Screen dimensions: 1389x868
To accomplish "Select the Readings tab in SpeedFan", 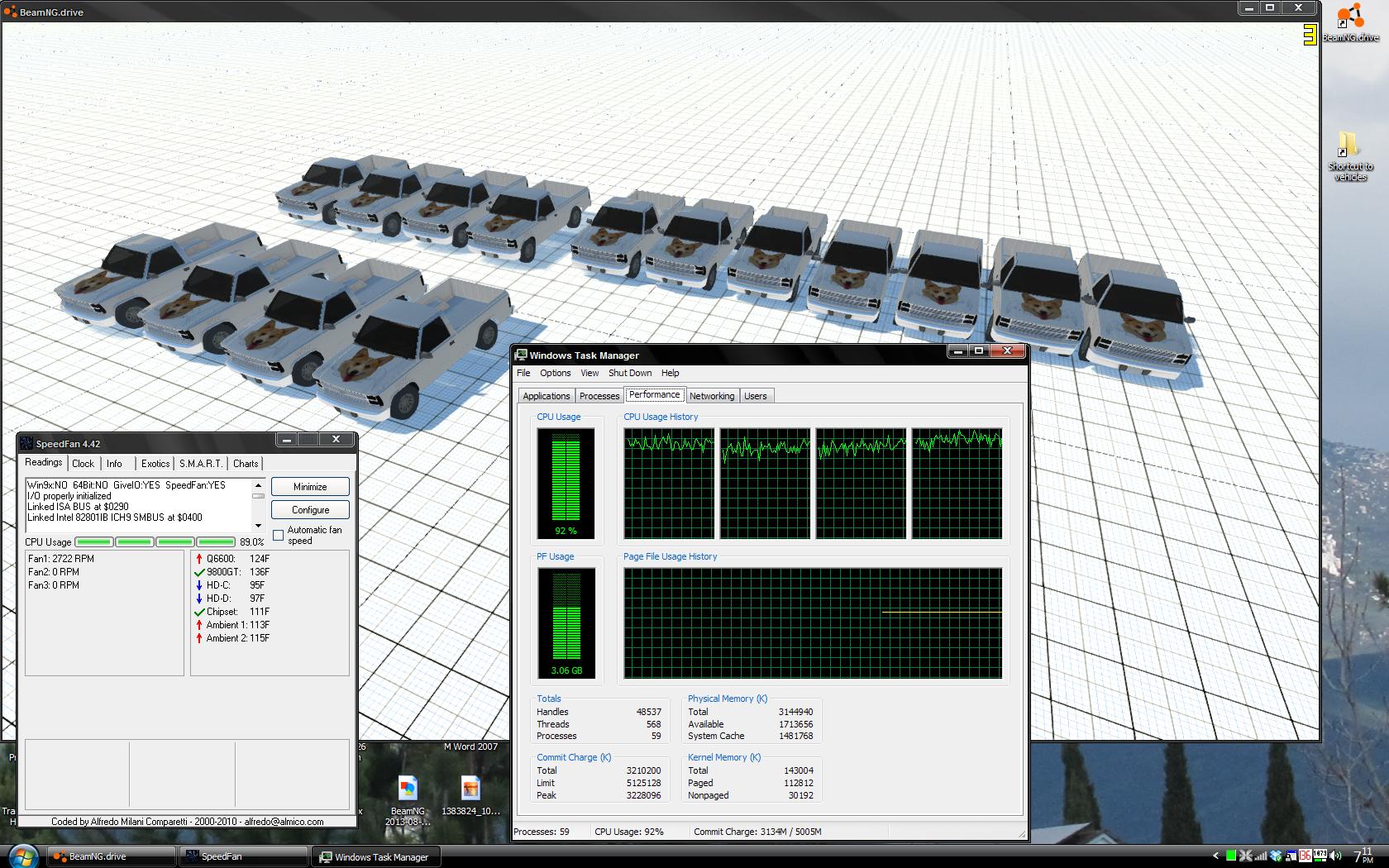I will tap(44, 462).
